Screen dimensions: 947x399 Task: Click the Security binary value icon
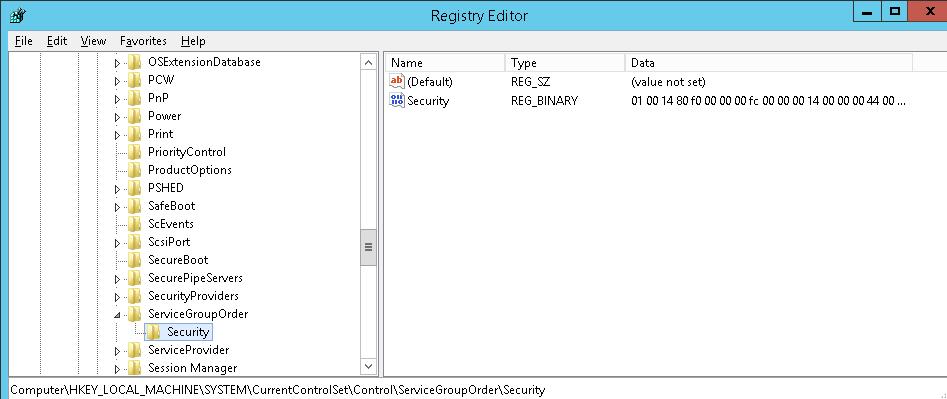click(397, 101)
